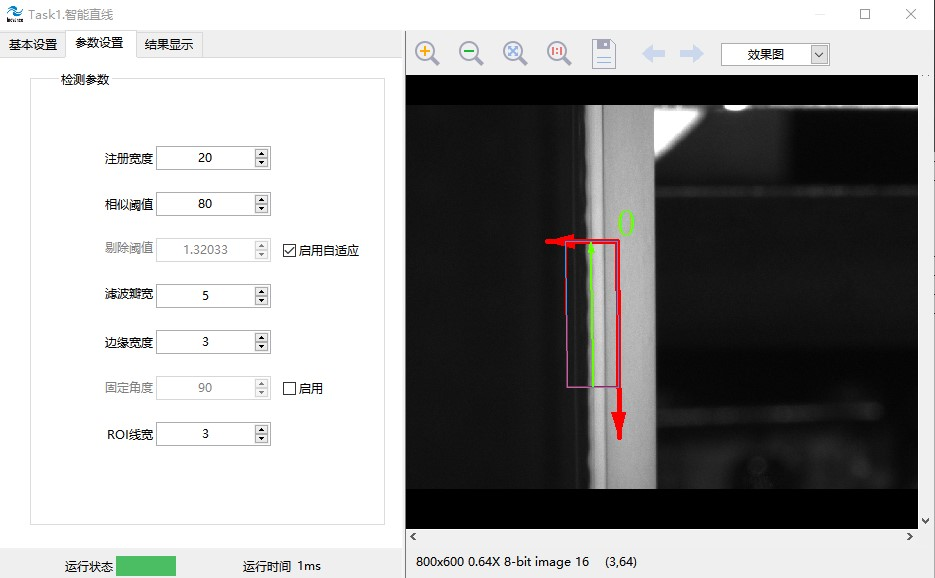Screen dimensions: 935x578
Task: Click the app logo in title bar
Action: (x=14, y=14)
